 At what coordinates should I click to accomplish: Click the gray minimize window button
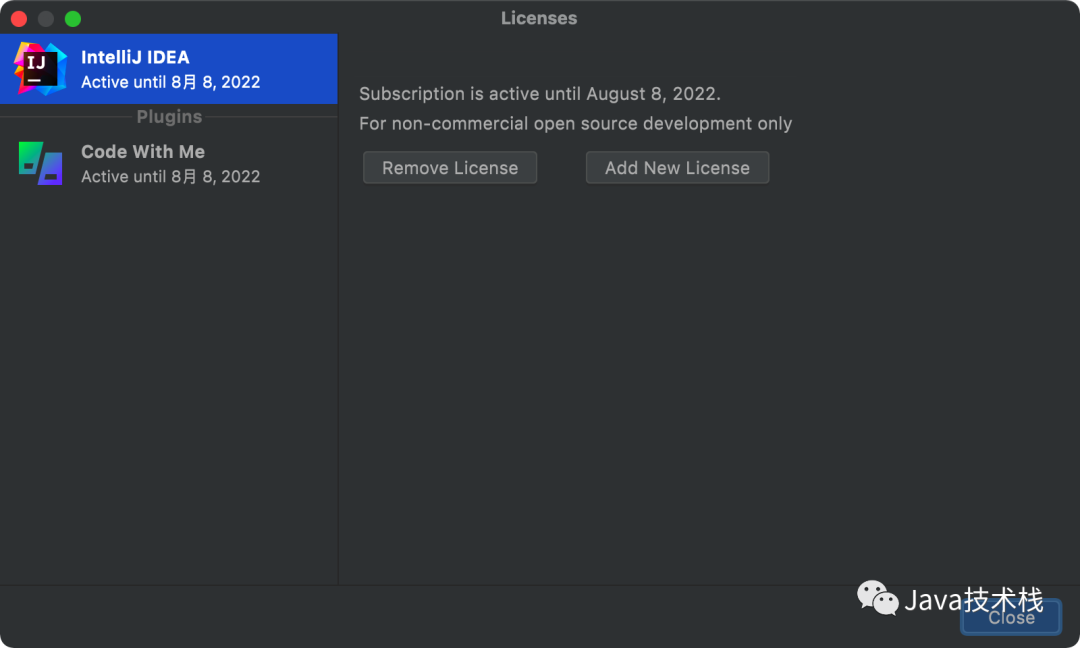[46, 19]
